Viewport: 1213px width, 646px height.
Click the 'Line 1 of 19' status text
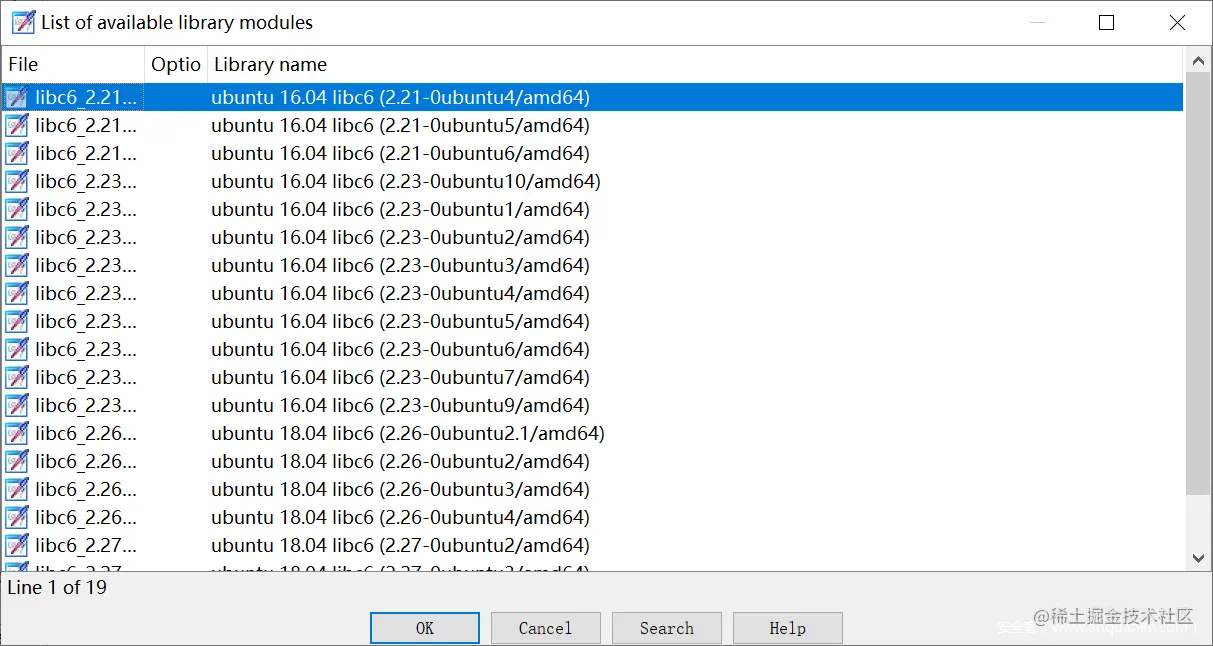[x=57, y=588]
